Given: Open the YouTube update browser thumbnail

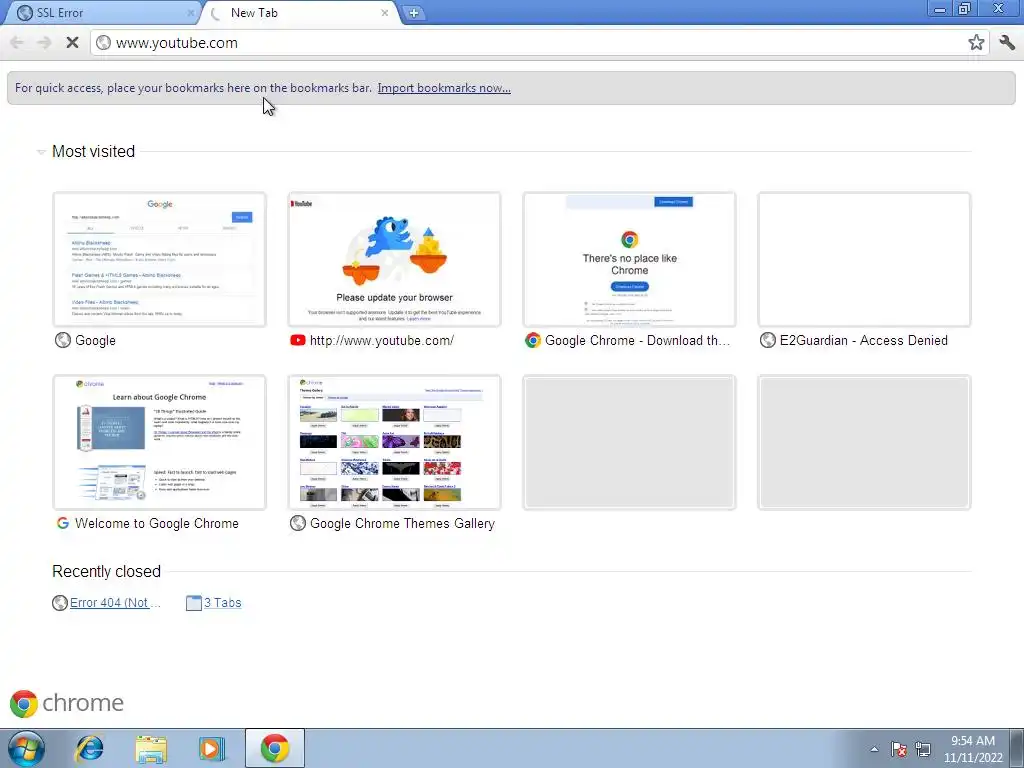Looking at the screenshot, I should tap(394, 259).
